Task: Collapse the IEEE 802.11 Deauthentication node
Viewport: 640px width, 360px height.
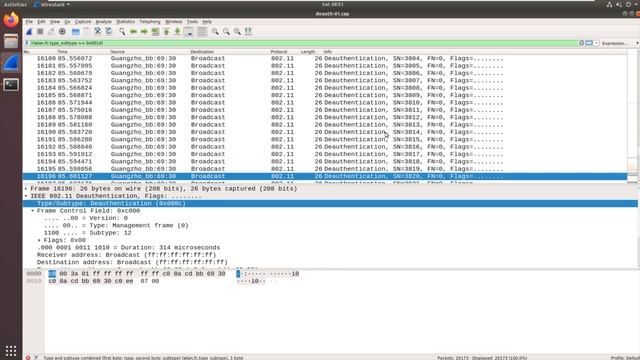Action: tap(26, 196)
